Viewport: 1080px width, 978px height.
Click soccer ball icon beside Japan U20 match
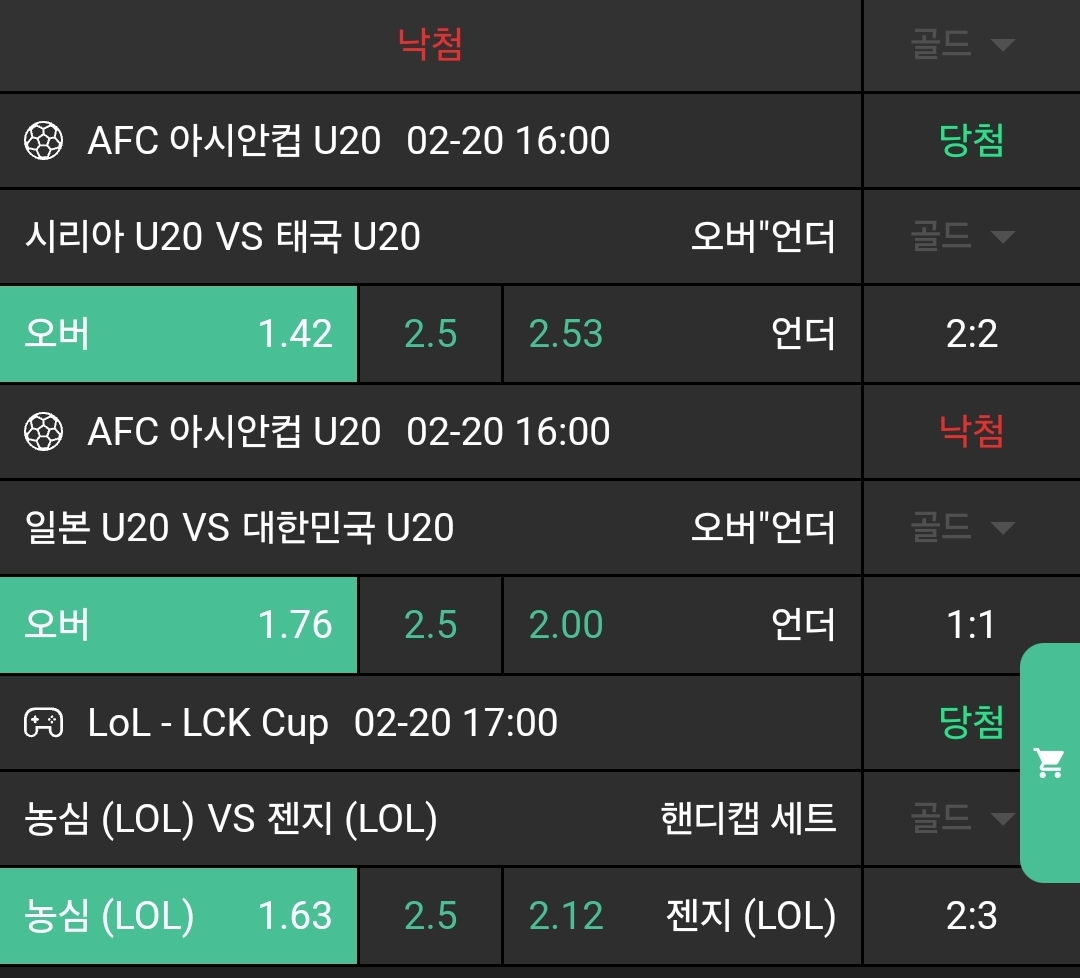(43, 432)
